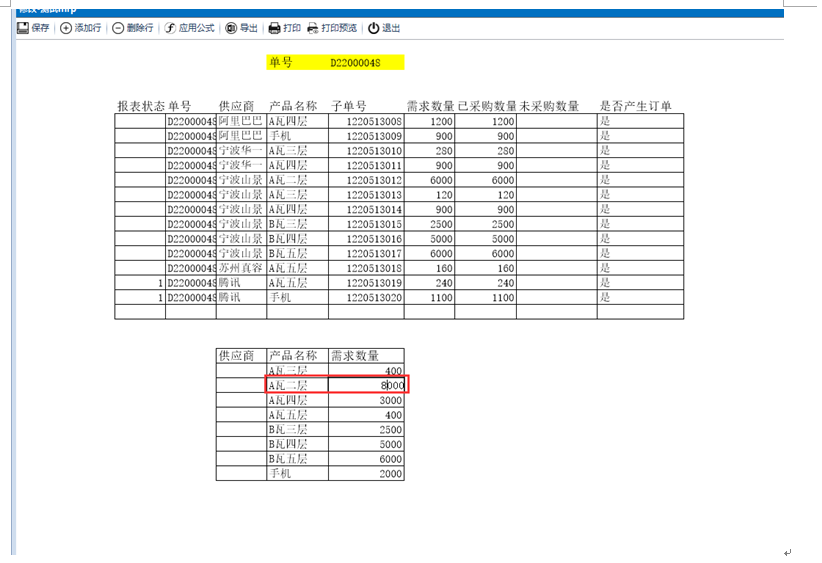Viewport: 822px width, 563px height.
Task: Click the 未采购数量 column header
Action: coord(549,106)
